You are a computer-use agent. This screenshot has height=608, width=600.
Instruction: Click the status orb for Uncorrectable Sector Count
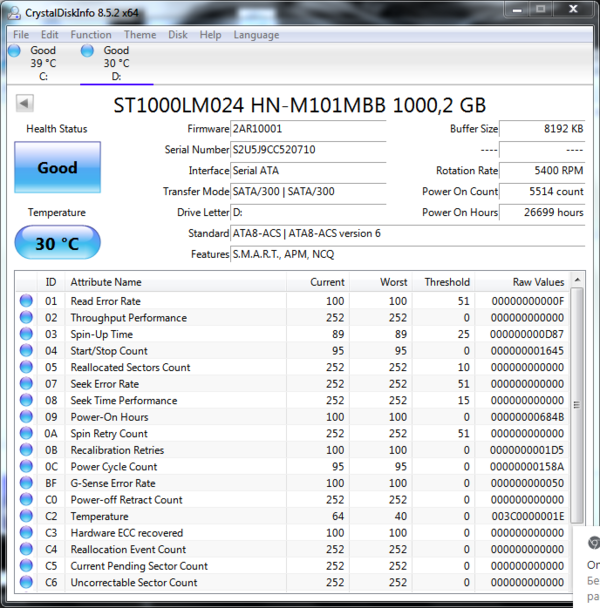point(26,582)
